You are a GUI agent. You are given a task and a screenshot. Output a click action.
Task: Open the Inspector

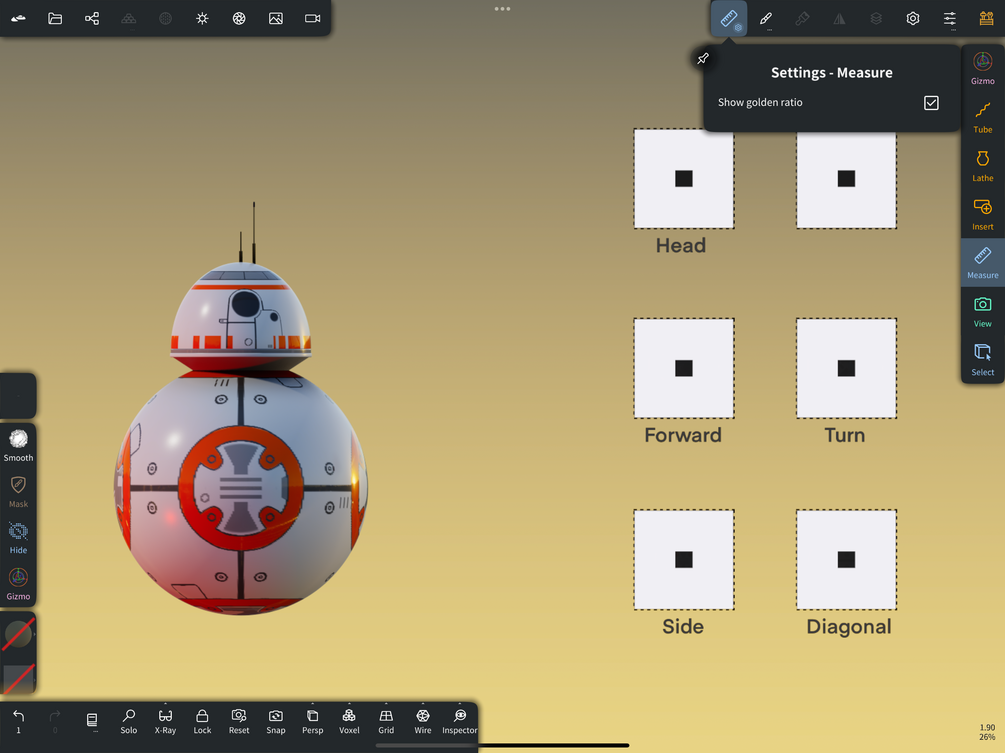(x=460, y=721)
